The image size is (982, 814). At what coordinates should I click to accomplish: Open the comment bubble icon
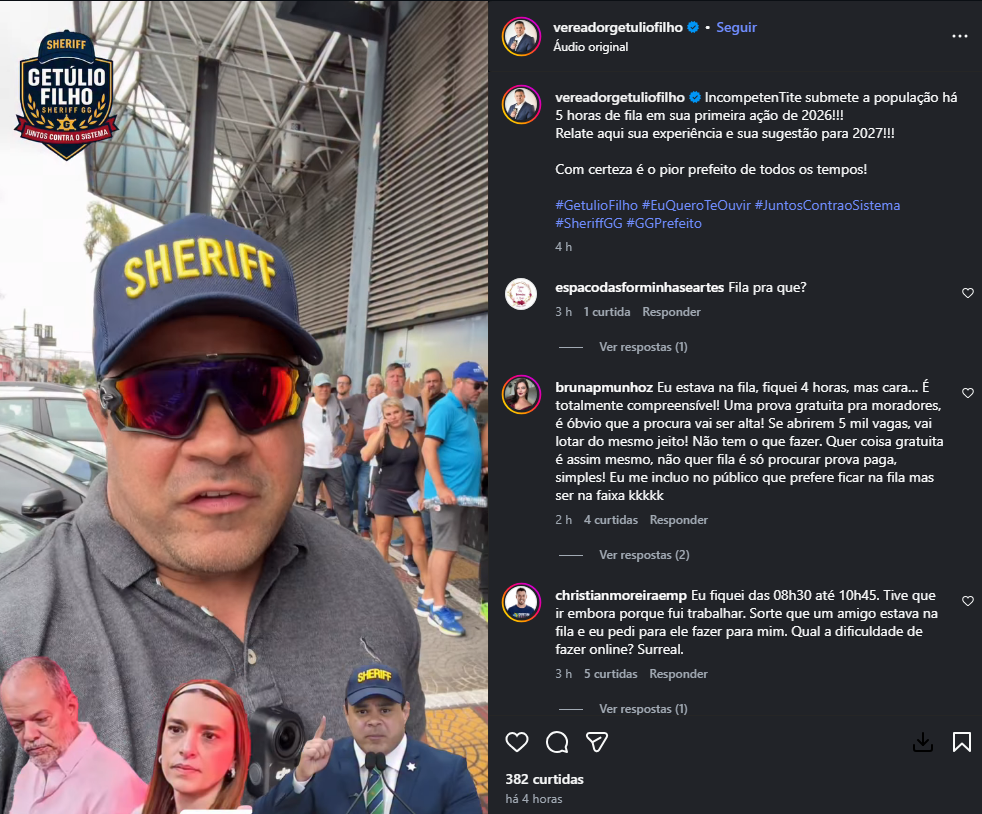557,742
